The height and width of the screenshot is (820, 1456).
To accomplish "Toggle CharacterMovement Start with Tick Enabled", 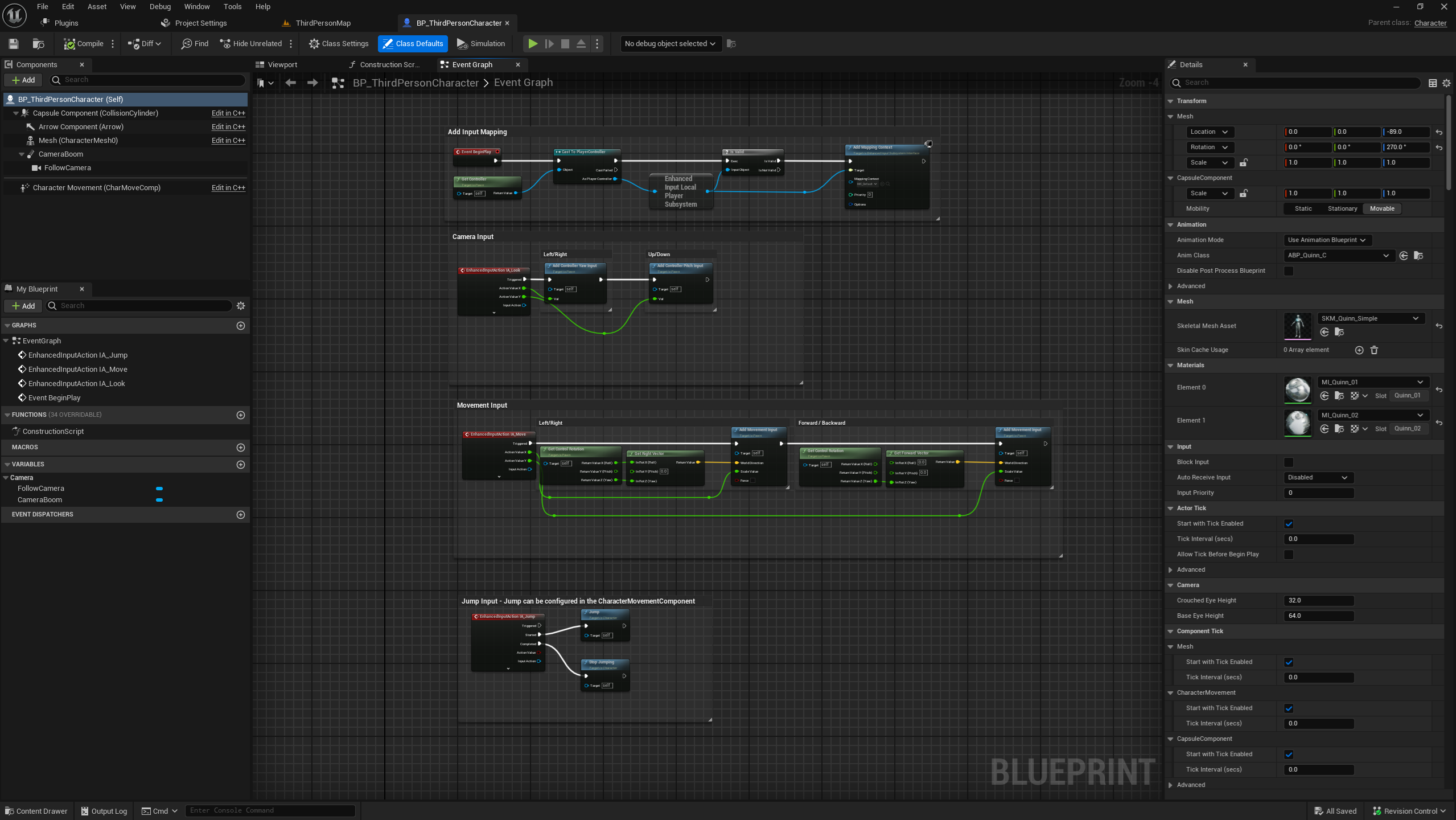I will point(1289,708).
